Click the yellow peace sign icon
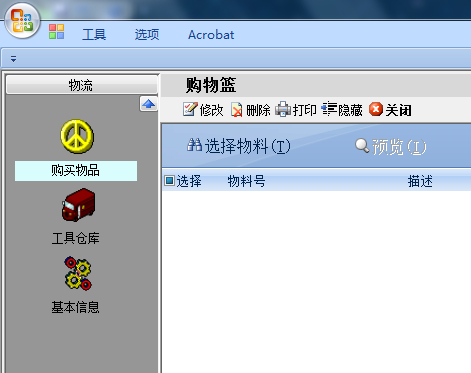Screen dimensions: 471x373 pyautogui.click(x=77, y=136)
